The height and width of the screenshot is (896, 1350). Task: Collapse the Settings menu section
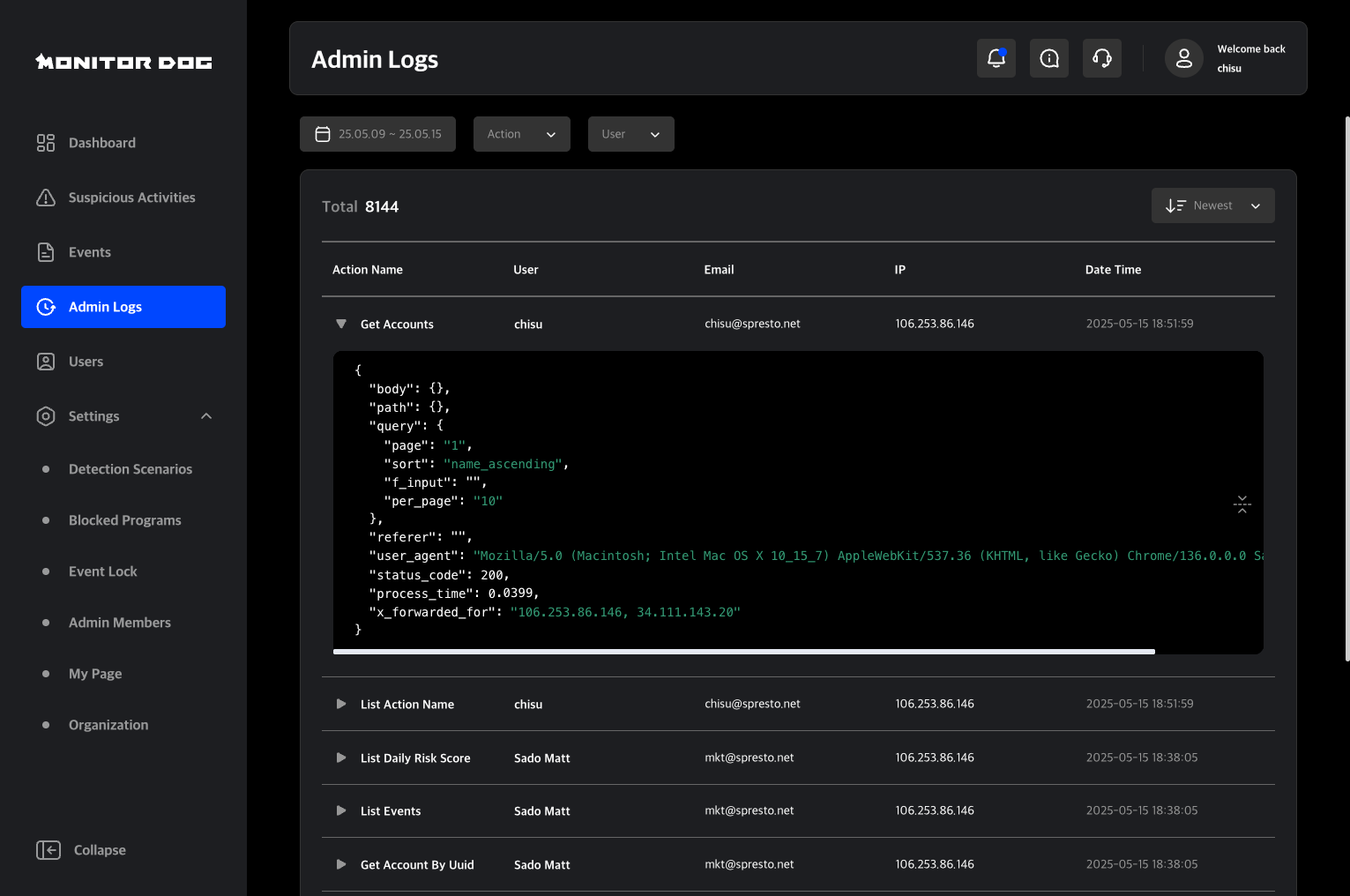[206, 416]
